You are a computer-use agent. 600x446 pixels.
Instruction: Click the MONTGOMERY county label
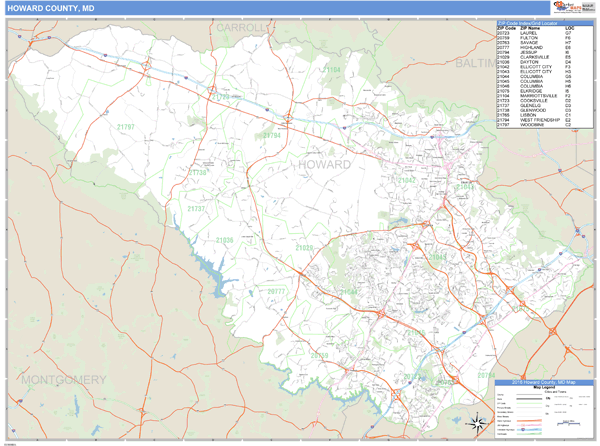coord(63,380)
